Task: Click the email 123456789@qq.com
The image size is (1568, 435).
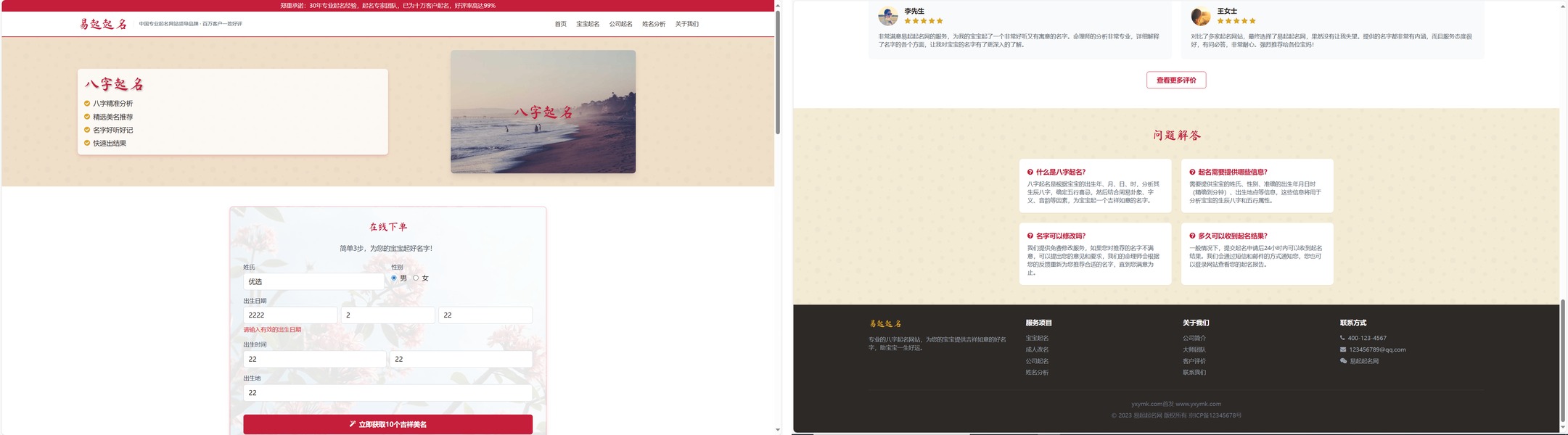Action: [1377, 349]
